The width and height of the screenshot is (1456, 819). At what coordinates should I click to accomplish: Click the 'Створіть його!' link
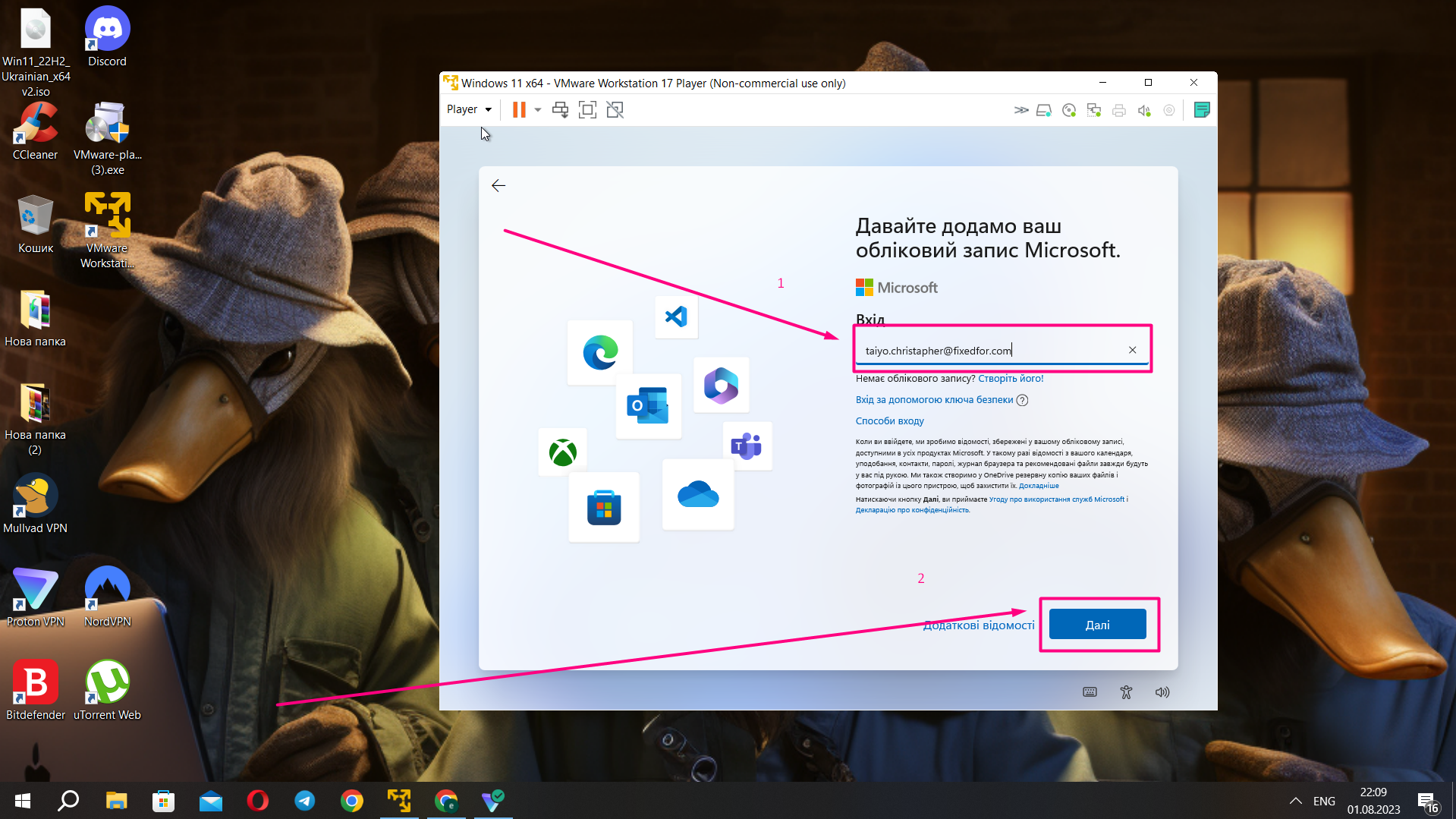1011,378
